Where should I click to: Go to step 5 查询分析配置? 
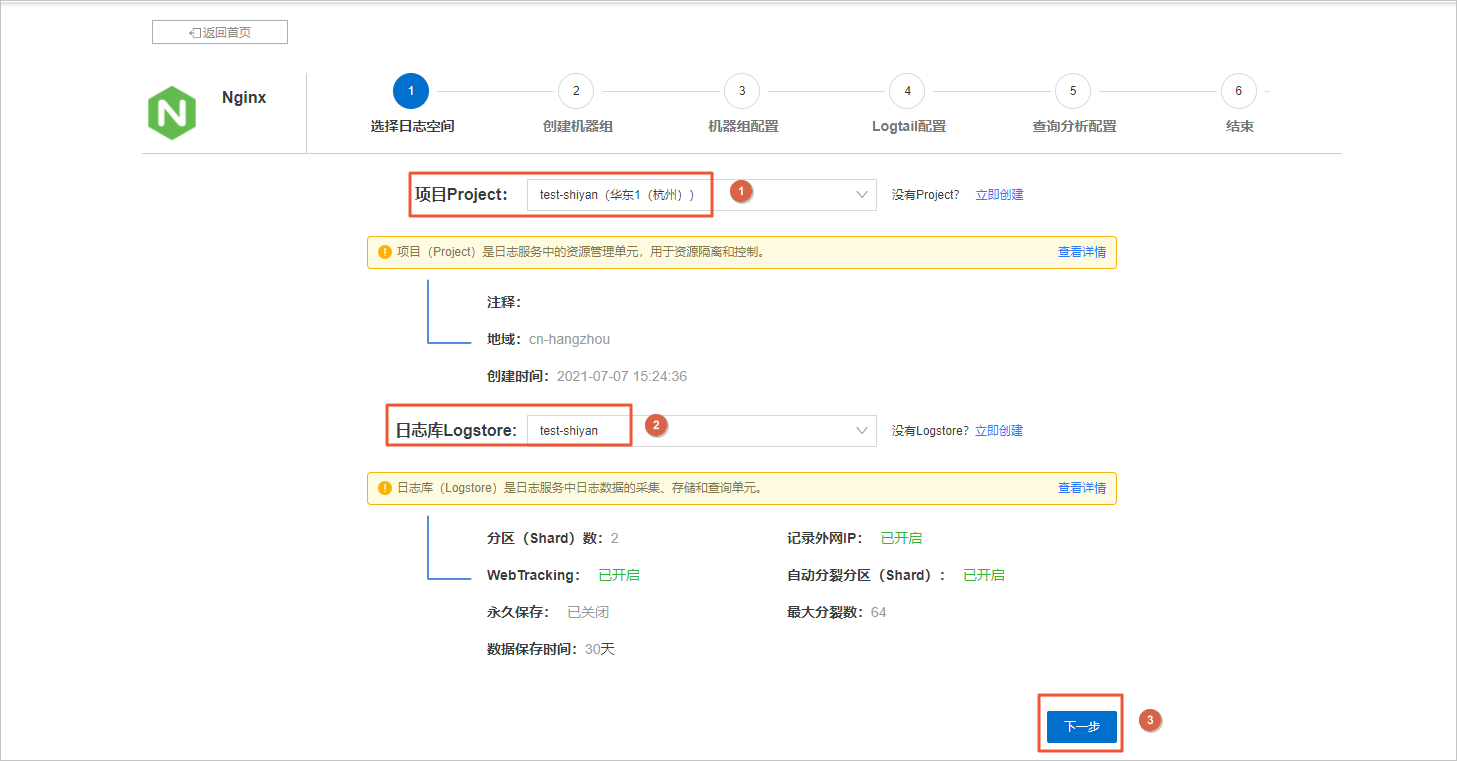point(1073,91)
